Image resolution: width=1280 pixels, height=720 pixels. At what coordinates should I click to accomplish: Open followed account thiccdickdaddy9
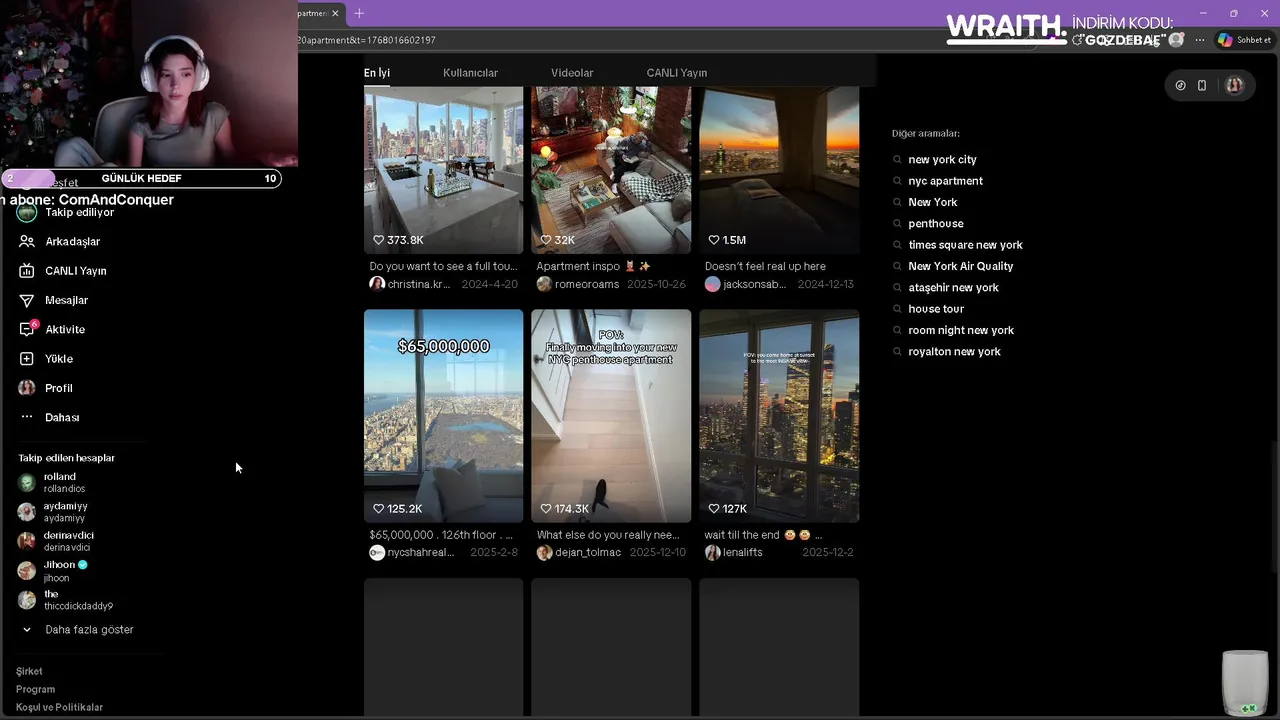[x=66, y=600]
